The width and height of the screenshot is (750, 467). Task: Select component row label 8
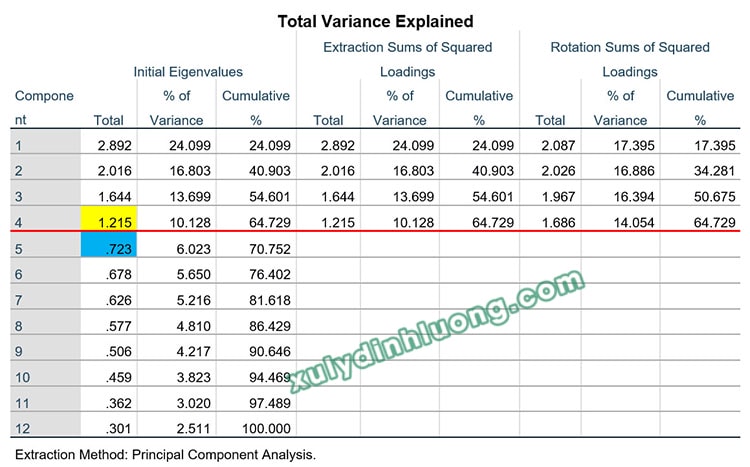coord(19,326)
